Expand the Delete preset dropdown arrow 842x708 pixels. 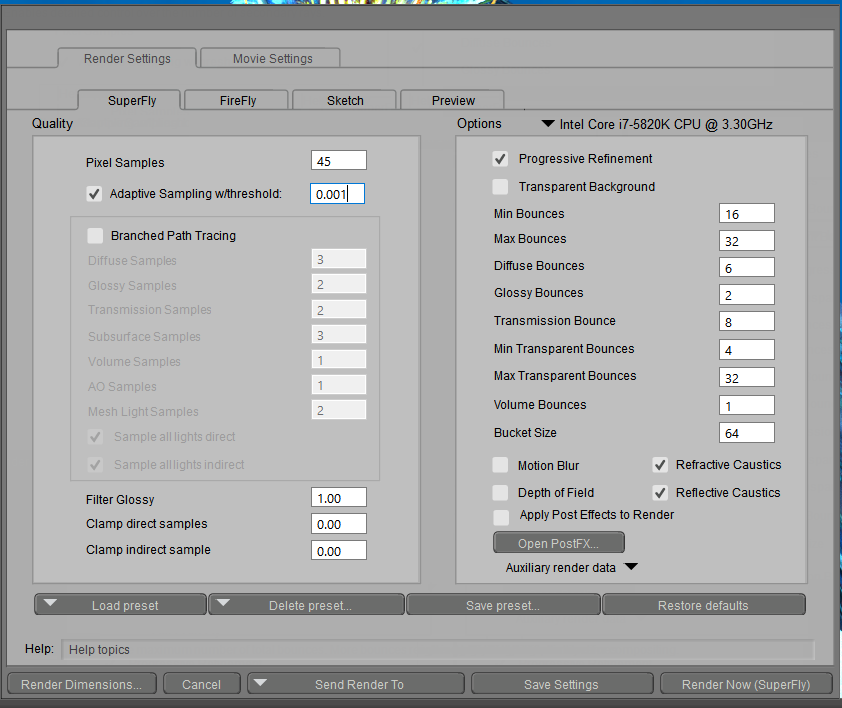pos(223,604)
